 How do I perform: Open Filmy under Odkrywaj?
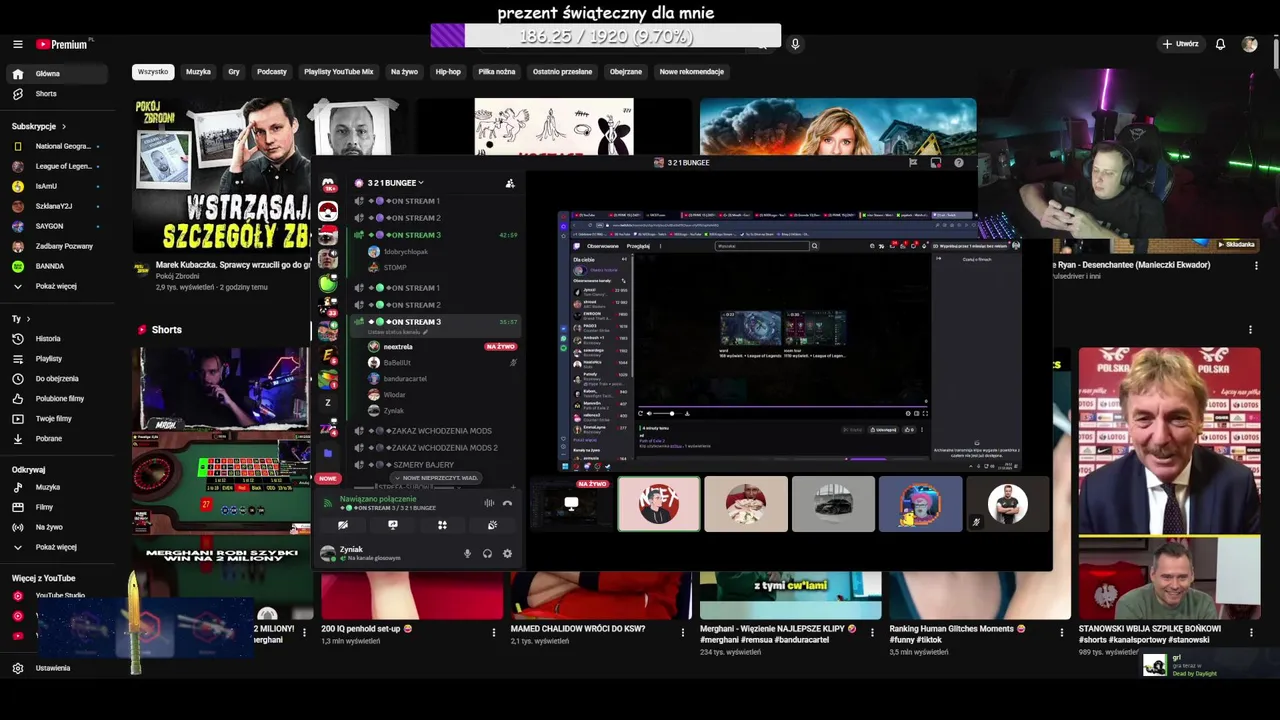click(x=58, y=507)
